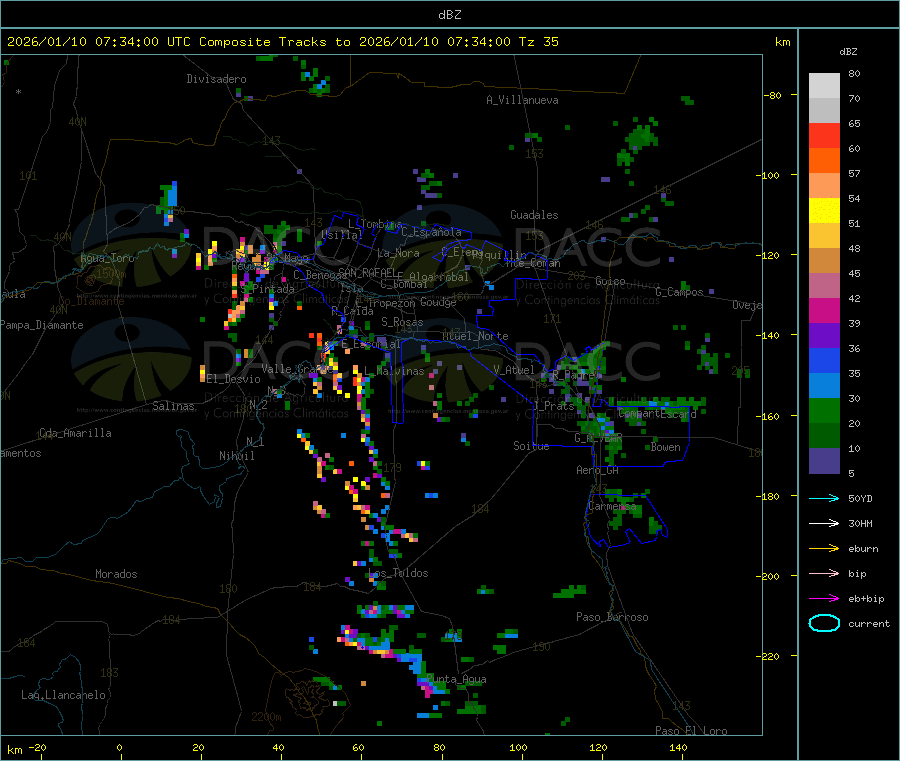Click the El_Desvio map label
The image size is (900, 761).
(x=234, y=379)
